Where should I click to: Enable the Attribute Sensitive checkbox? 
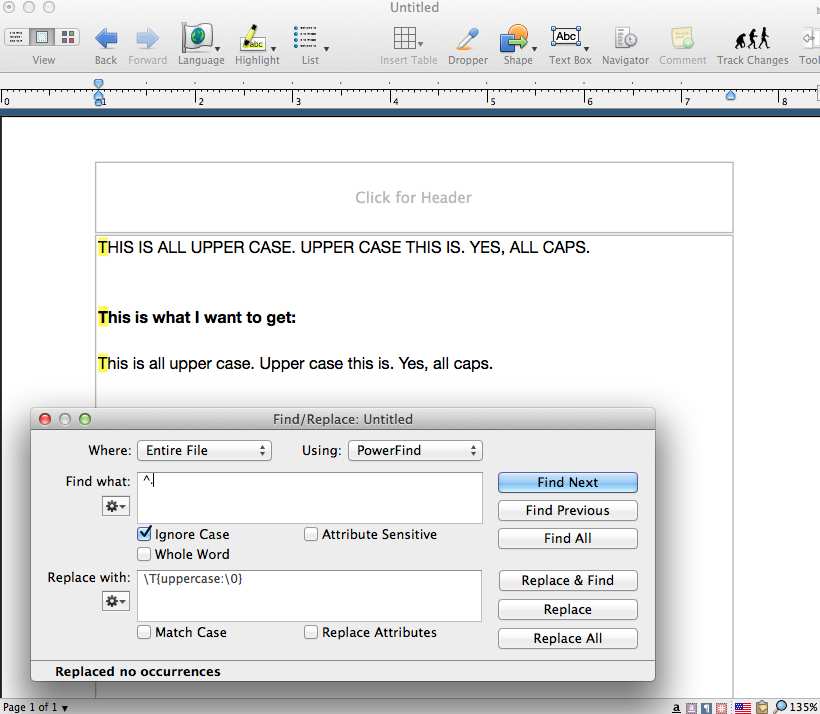pyautogui.click(x=312, y=535)
